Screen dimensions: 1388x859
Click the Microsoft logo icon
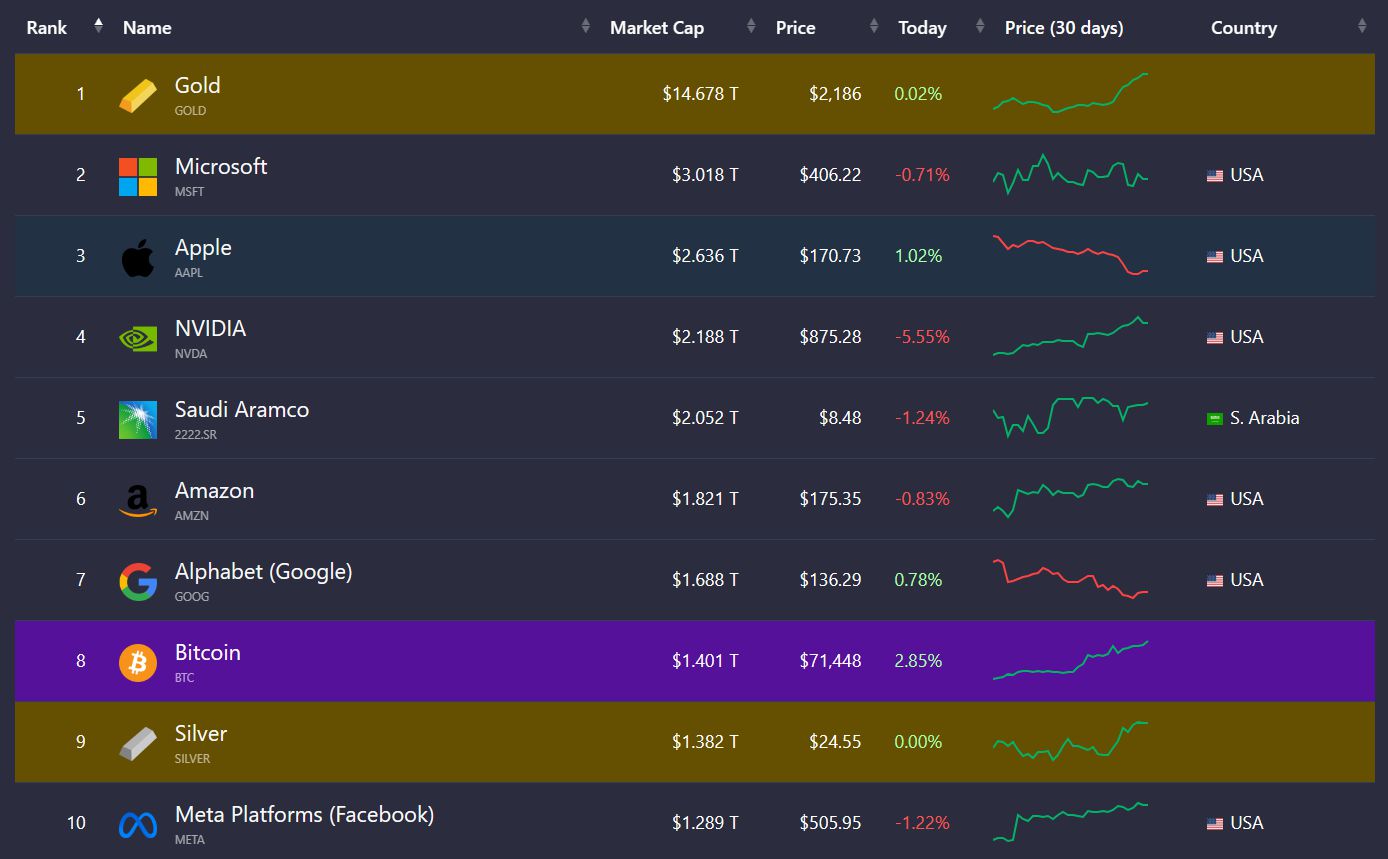[138, 177]
